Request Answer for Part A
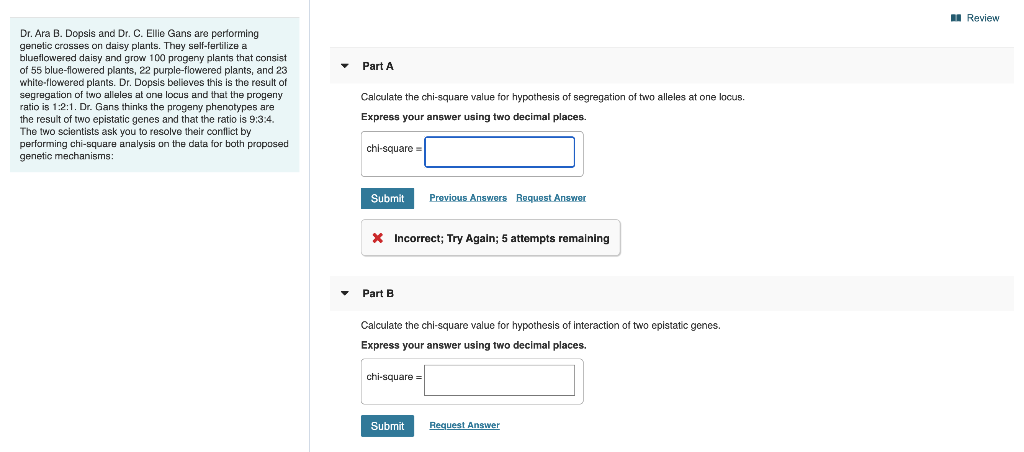 (551, 198)
